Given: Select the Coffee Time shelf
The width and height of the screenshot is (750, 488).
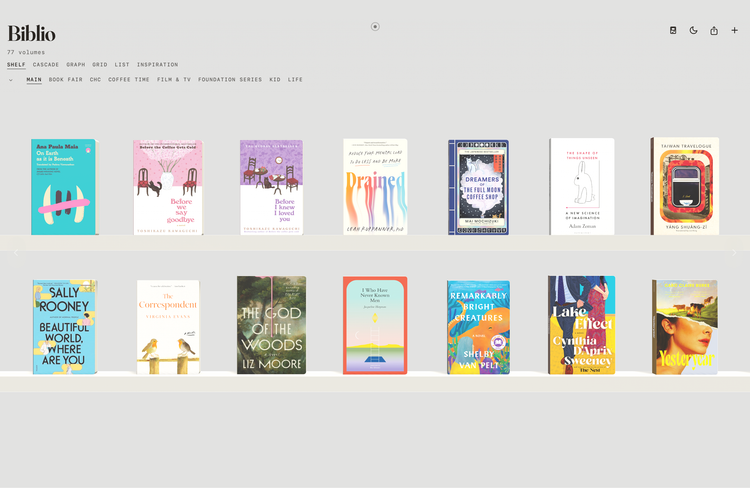Looking at the screenshot, I should [129, 80].
